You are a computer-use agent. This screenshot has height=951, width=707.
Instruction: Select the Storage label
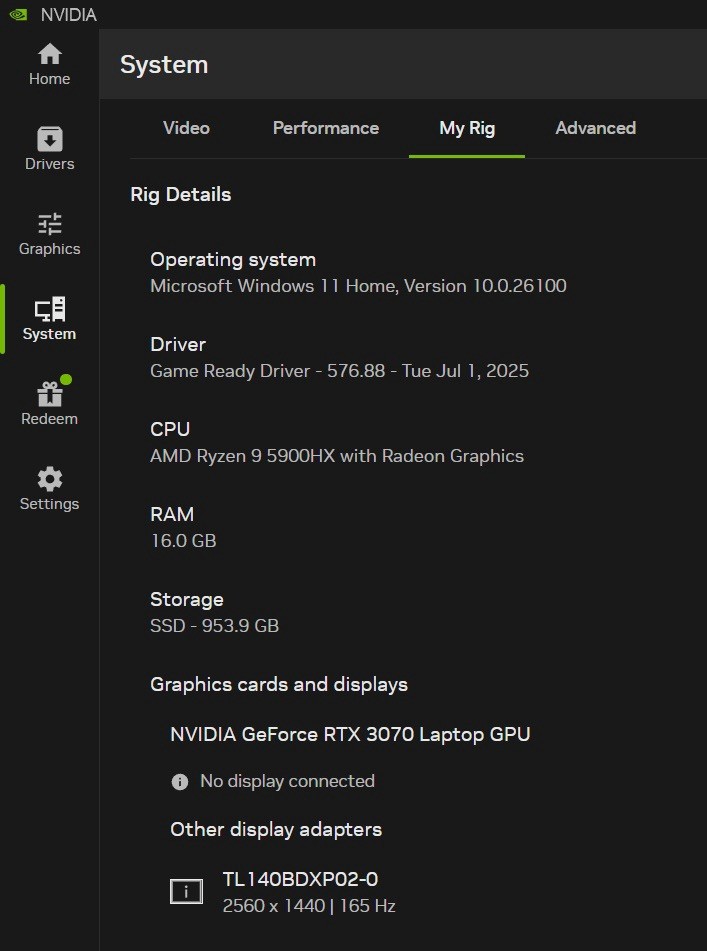click(x=187, y=599)
